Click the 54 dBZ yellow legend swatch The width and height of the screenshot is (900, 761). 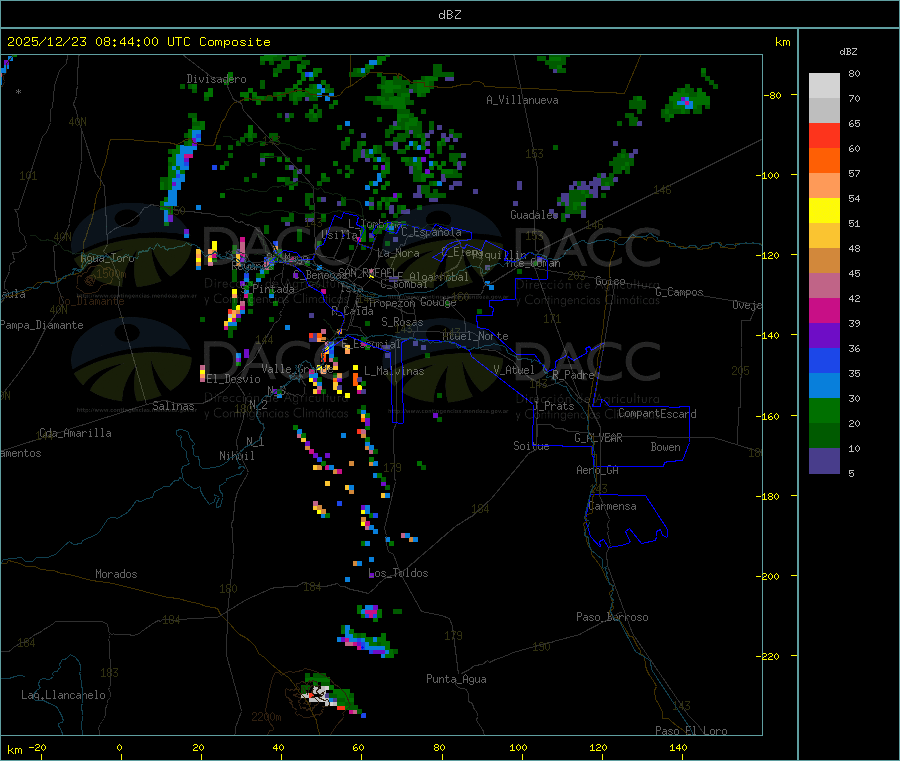824,211
